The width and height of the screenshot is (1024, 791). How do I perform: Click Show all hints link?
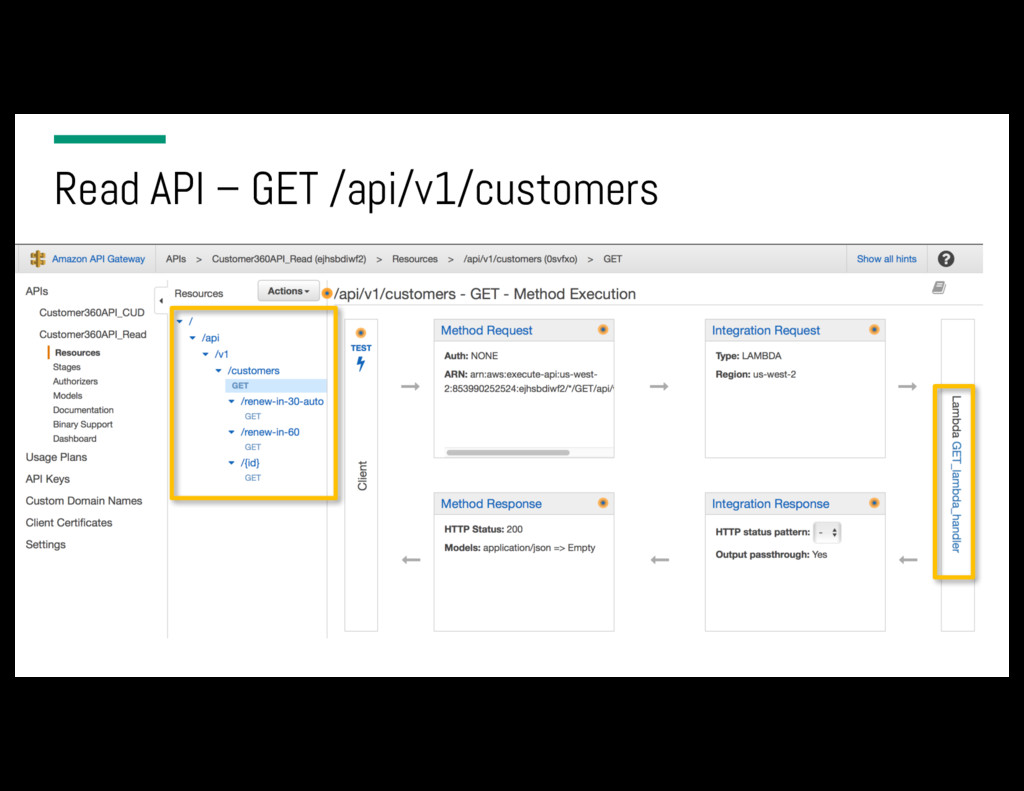click(886, 259)
